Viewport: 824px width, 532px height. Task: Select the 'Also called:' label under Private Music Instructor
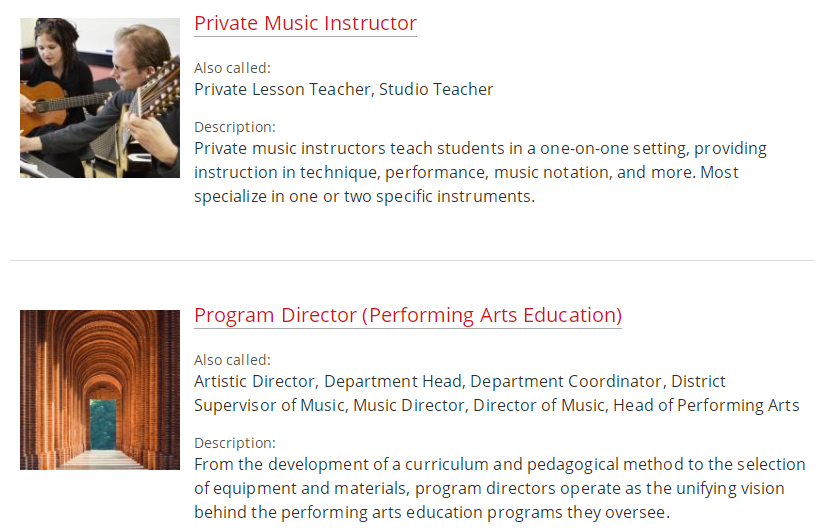coord(232,68)
